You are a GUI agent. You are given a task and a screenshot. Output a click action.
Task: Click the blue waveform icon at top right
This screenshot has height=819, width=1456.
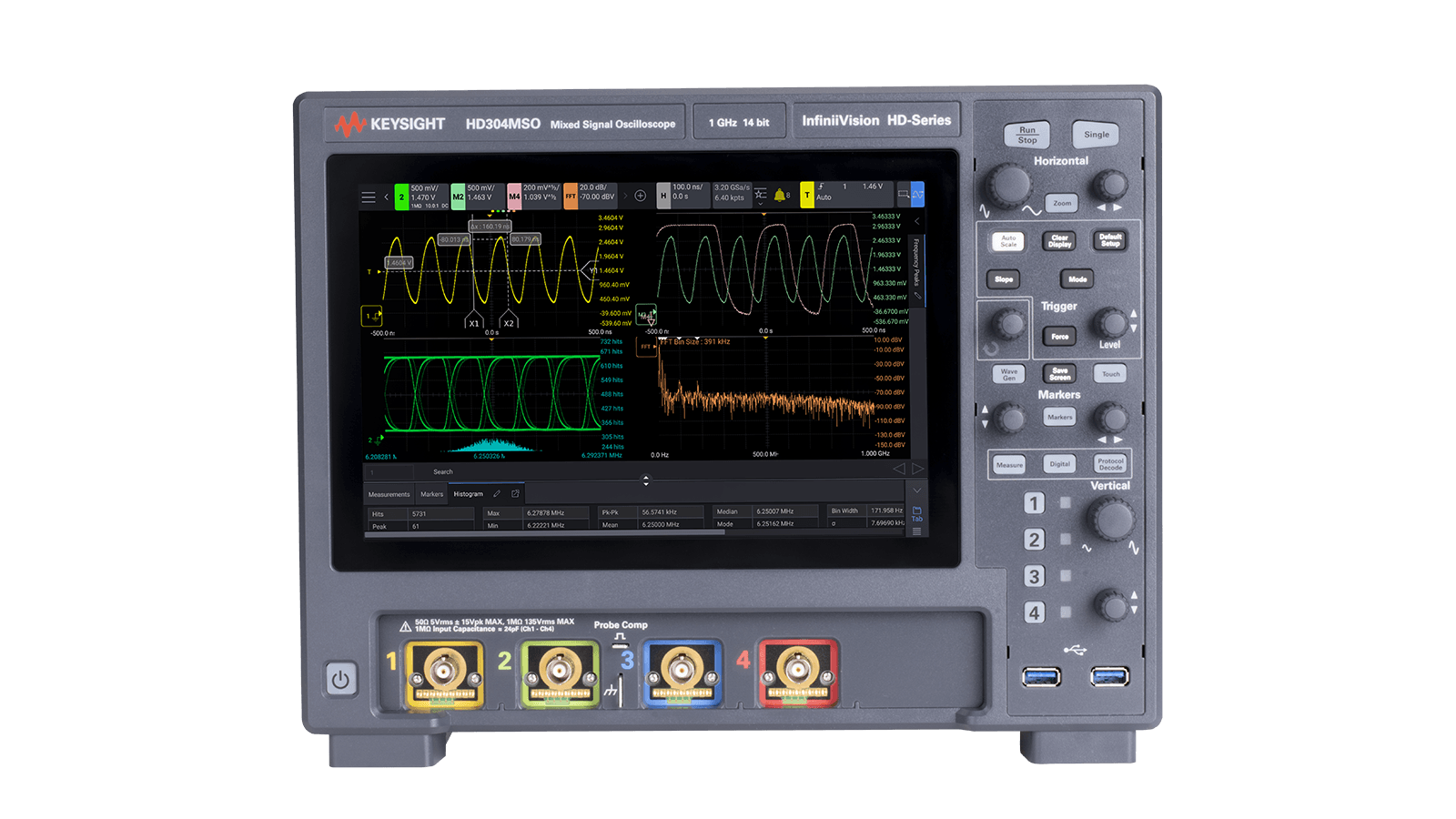coord(917,194)
